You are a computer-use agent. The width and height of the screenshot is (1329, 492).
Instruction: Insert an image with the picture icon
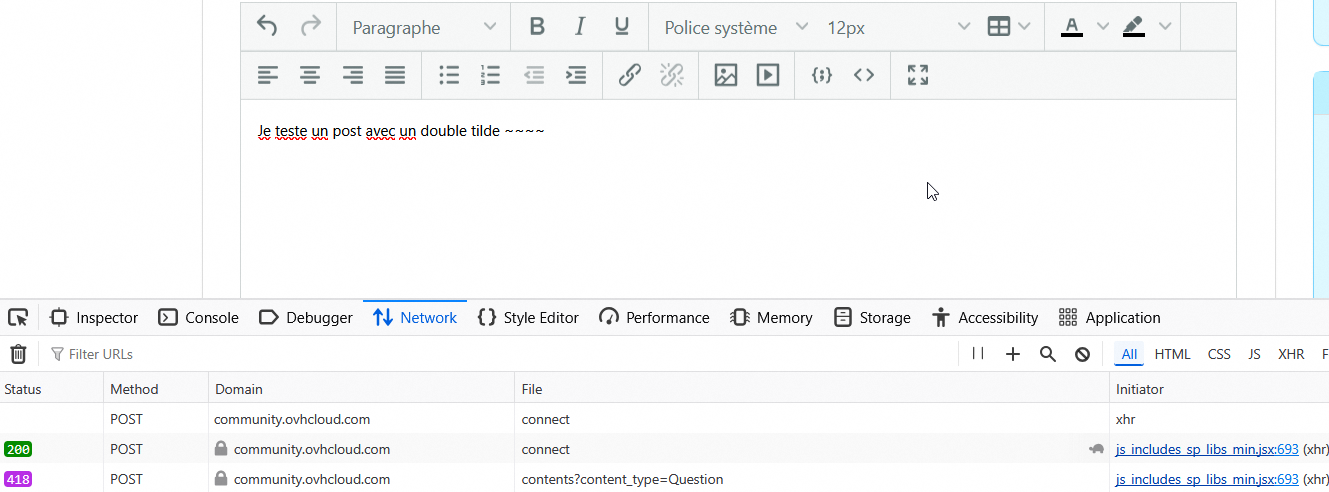(726, 75)
